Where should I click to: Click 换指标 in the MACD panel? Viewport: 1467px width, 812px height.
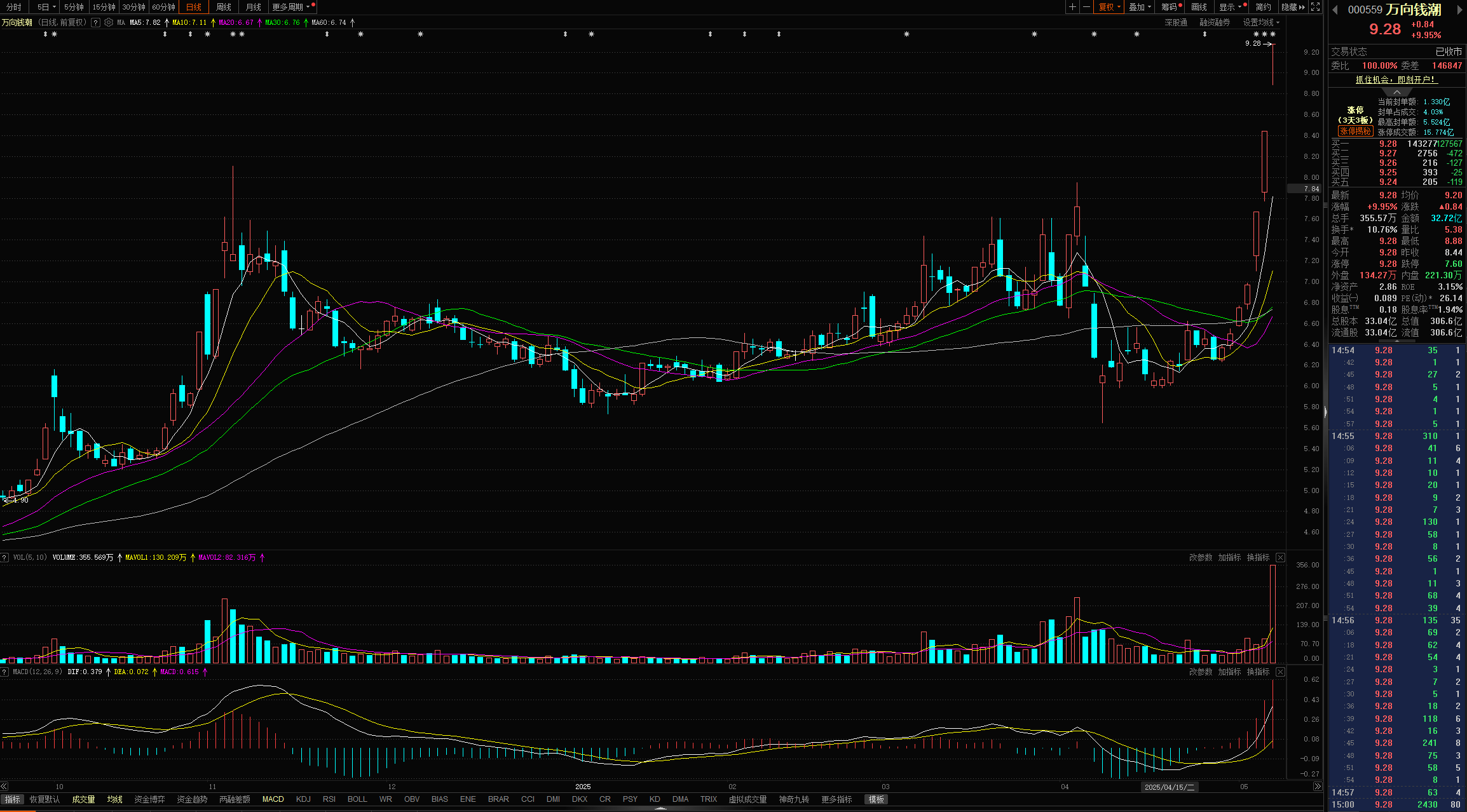[x=1258, y=672]
